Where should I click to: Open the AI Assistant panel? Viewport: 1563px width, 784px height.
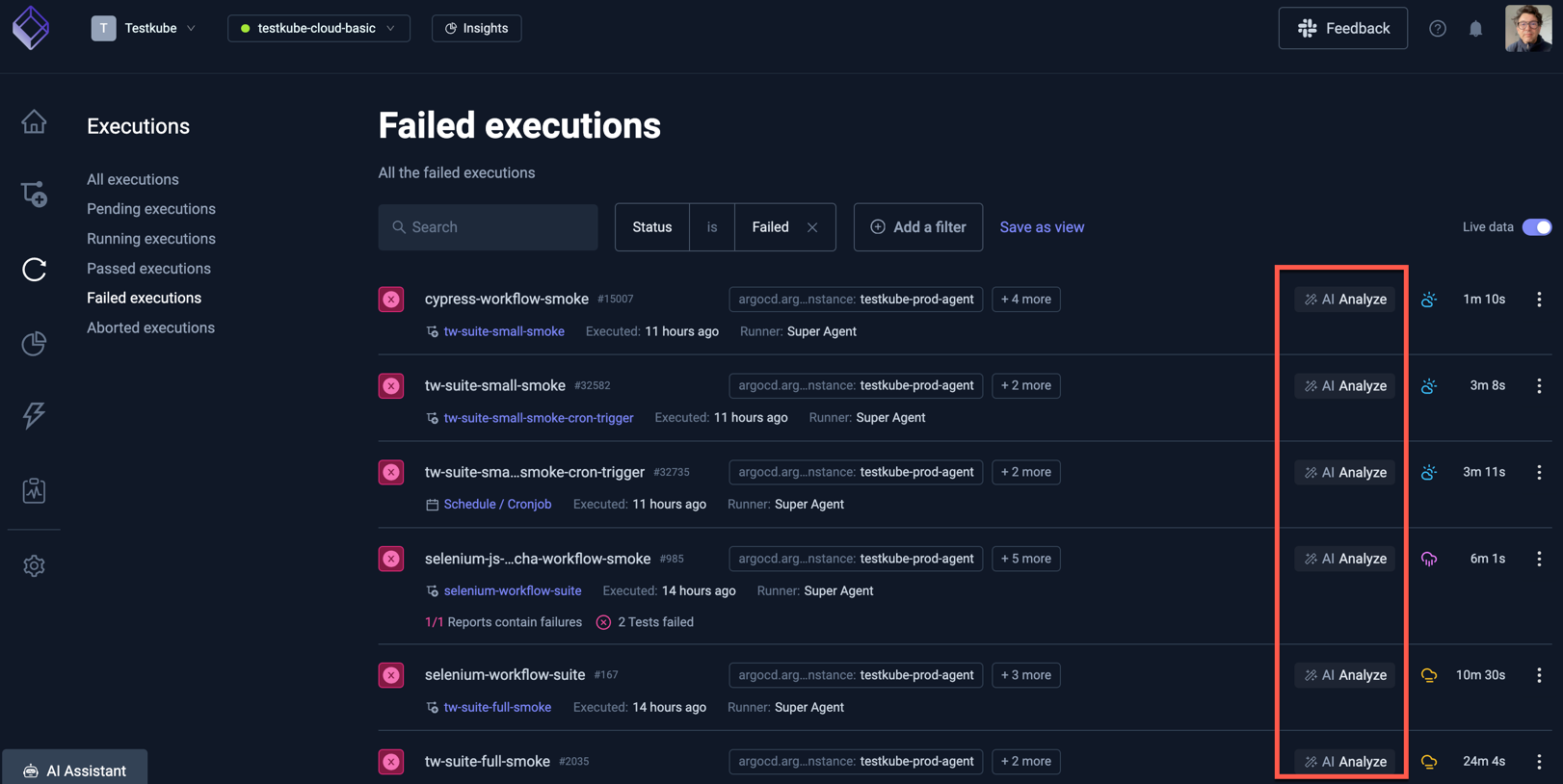pyautogui.click(x=75, y=770)
